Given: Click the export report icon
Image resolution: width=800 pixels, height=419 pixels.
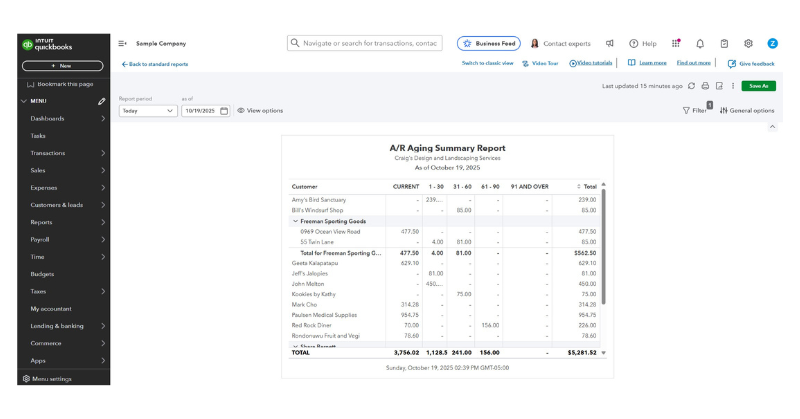Looking at the screenshot, I should (719, 86).
